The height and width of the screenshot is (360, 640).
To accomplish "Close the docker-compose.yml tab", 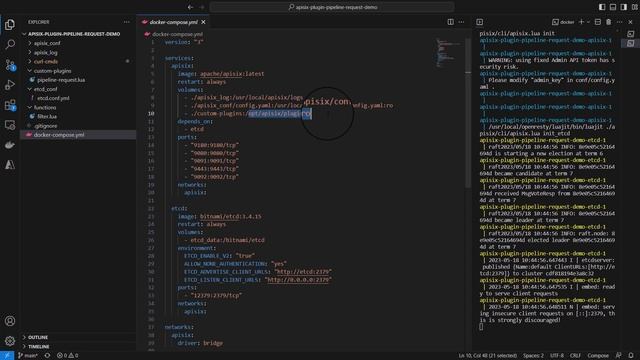I will (203, 22).
